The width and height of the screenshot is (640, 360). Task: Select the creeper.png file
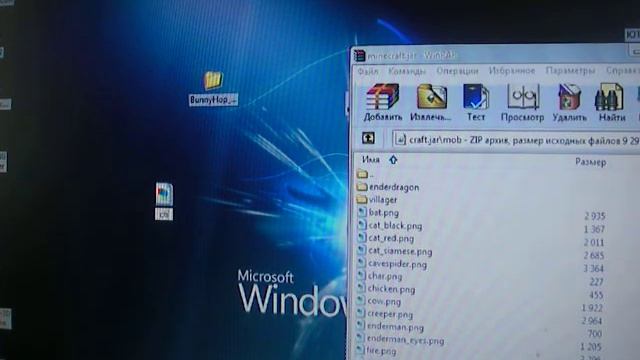[x=384, y=314]
